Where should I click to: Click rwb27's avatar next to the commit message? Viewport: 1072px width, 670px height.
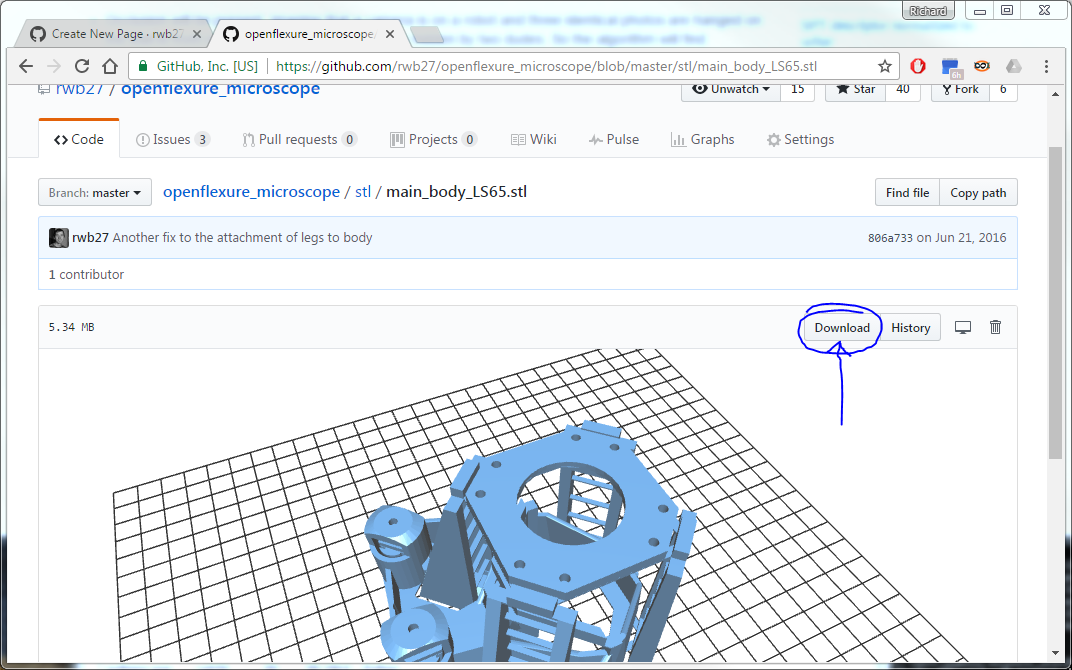(58, 237)
